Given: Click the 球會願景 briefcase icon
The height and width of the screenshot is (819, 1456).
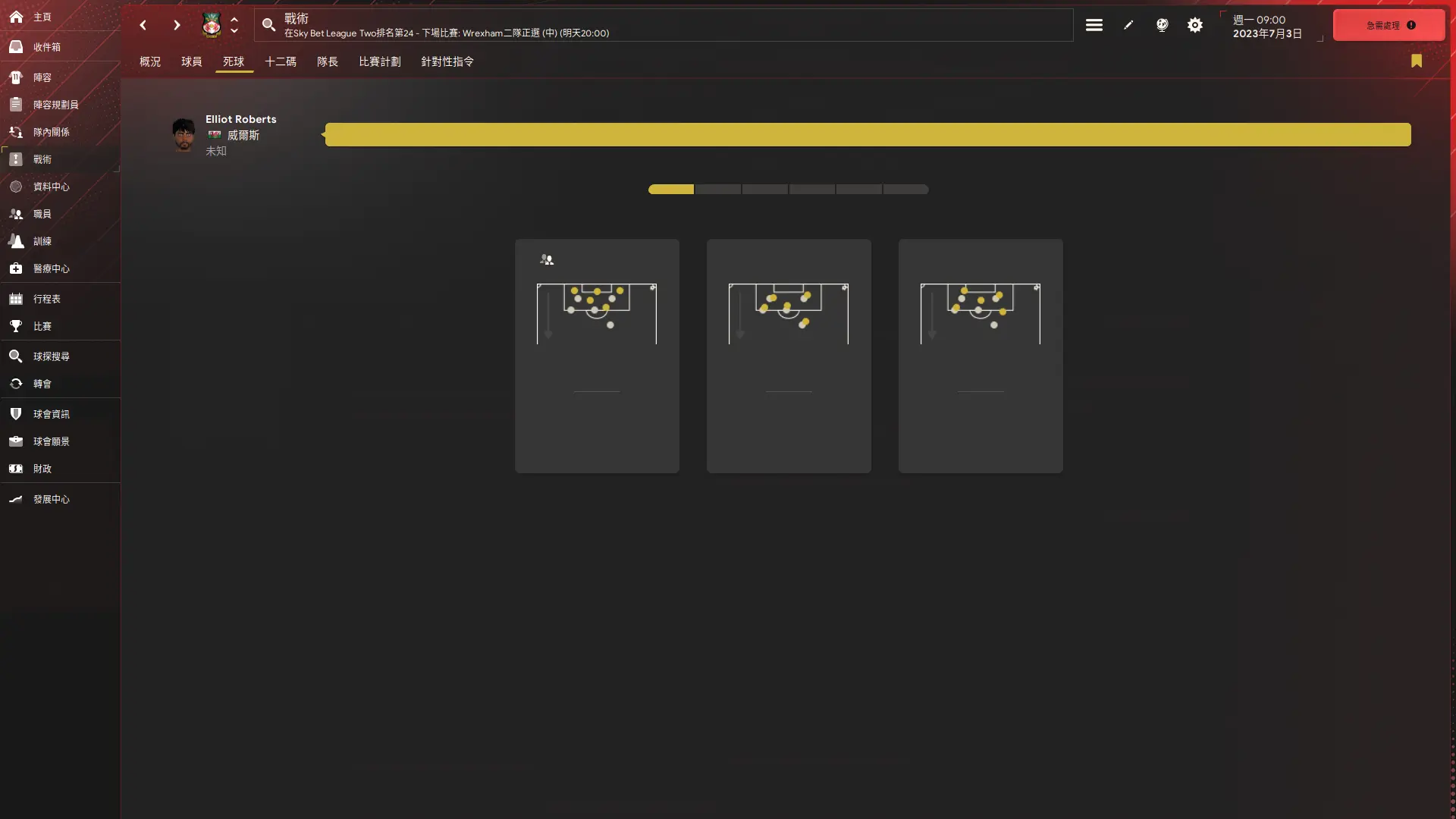Looking at the screenshot, I should [x=16, y=441].
